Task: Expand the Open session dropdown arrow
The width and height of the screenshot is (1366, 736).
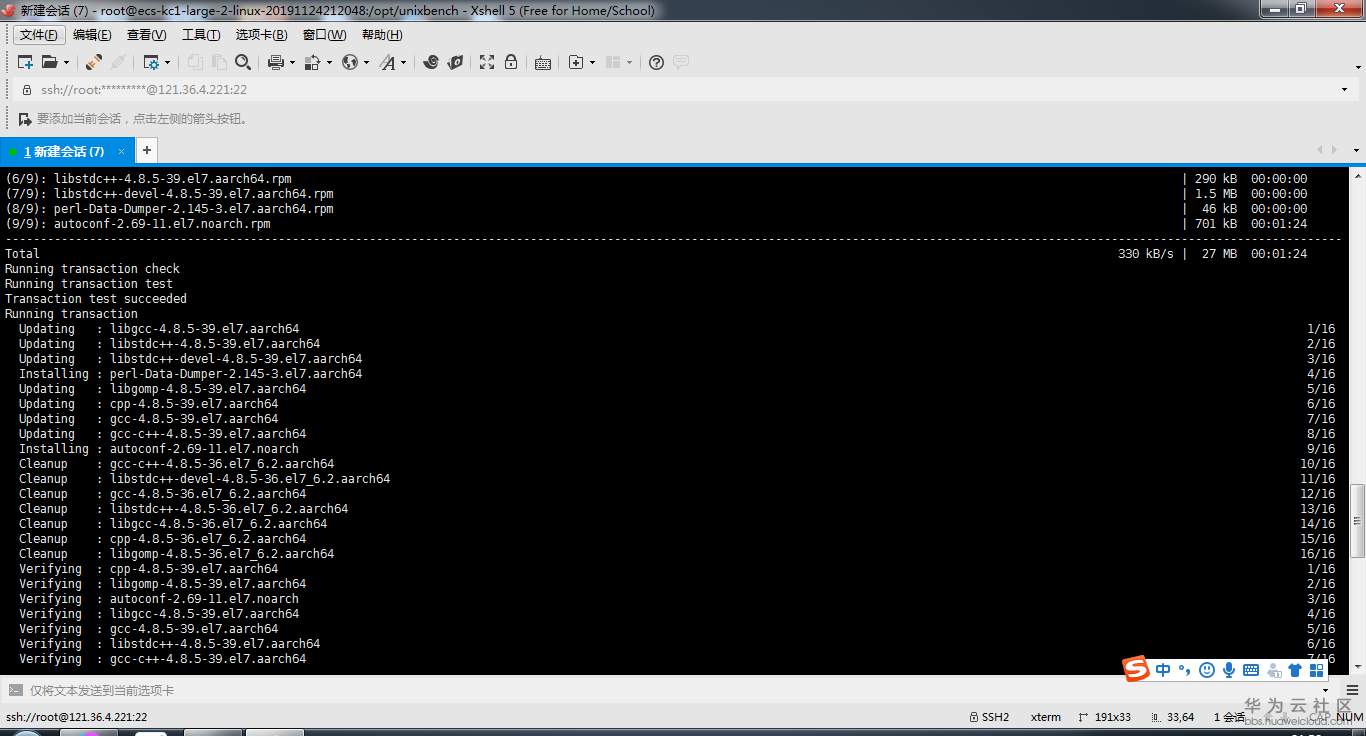Action: click(65, 62)
